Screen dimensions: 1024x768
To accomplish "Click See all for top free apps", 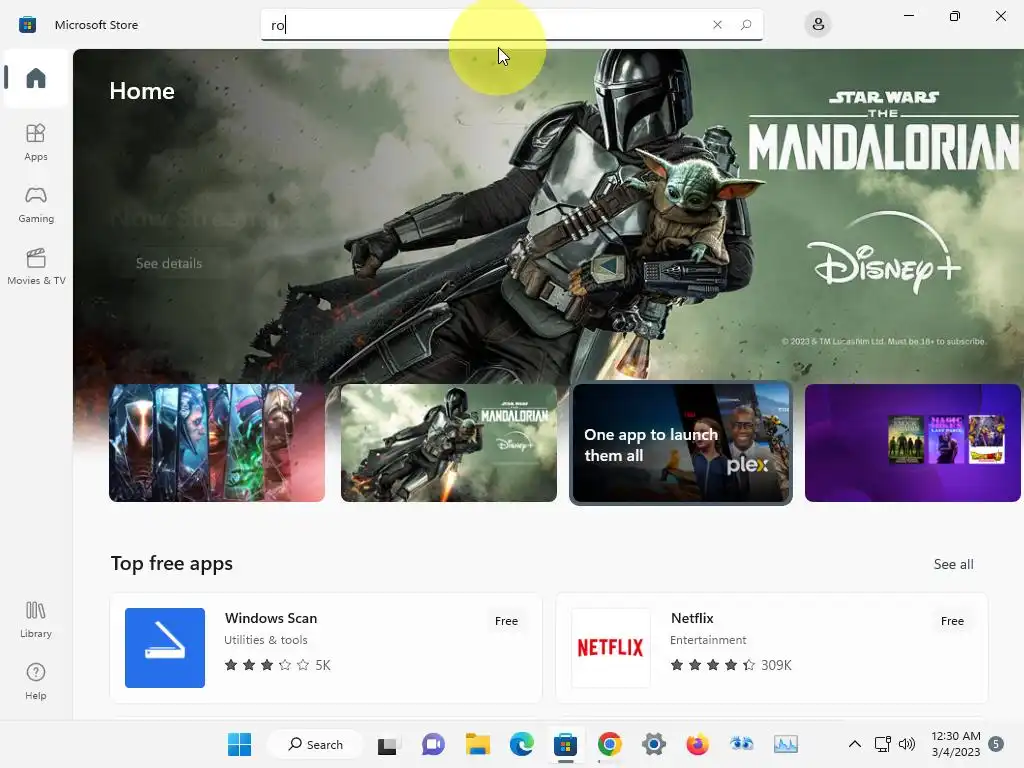I will click(953, 564).
